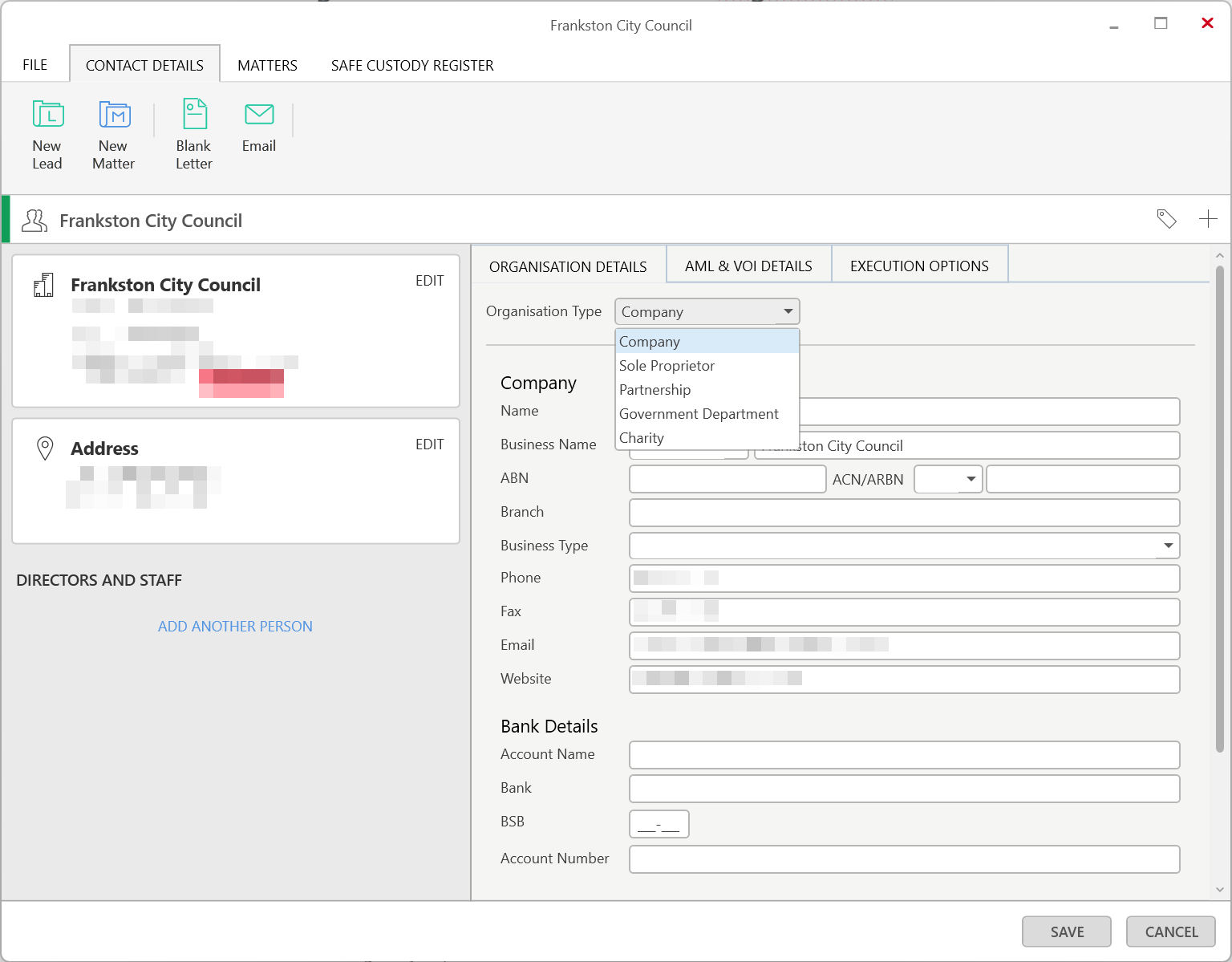This screenshot has height=962, width=1232.
Task: Click into the ABN input field
Action: (727, 479)
